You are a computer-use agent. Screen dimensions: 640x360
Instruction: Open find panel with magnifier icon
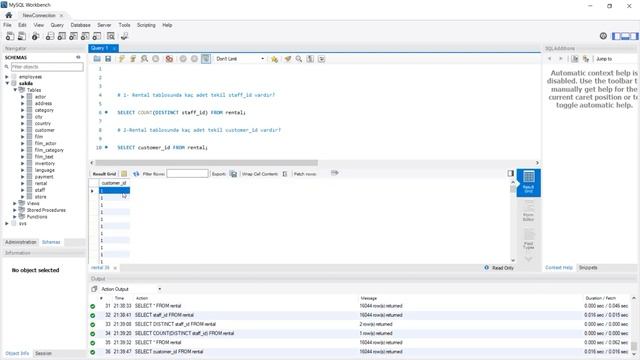coord(299,59)
